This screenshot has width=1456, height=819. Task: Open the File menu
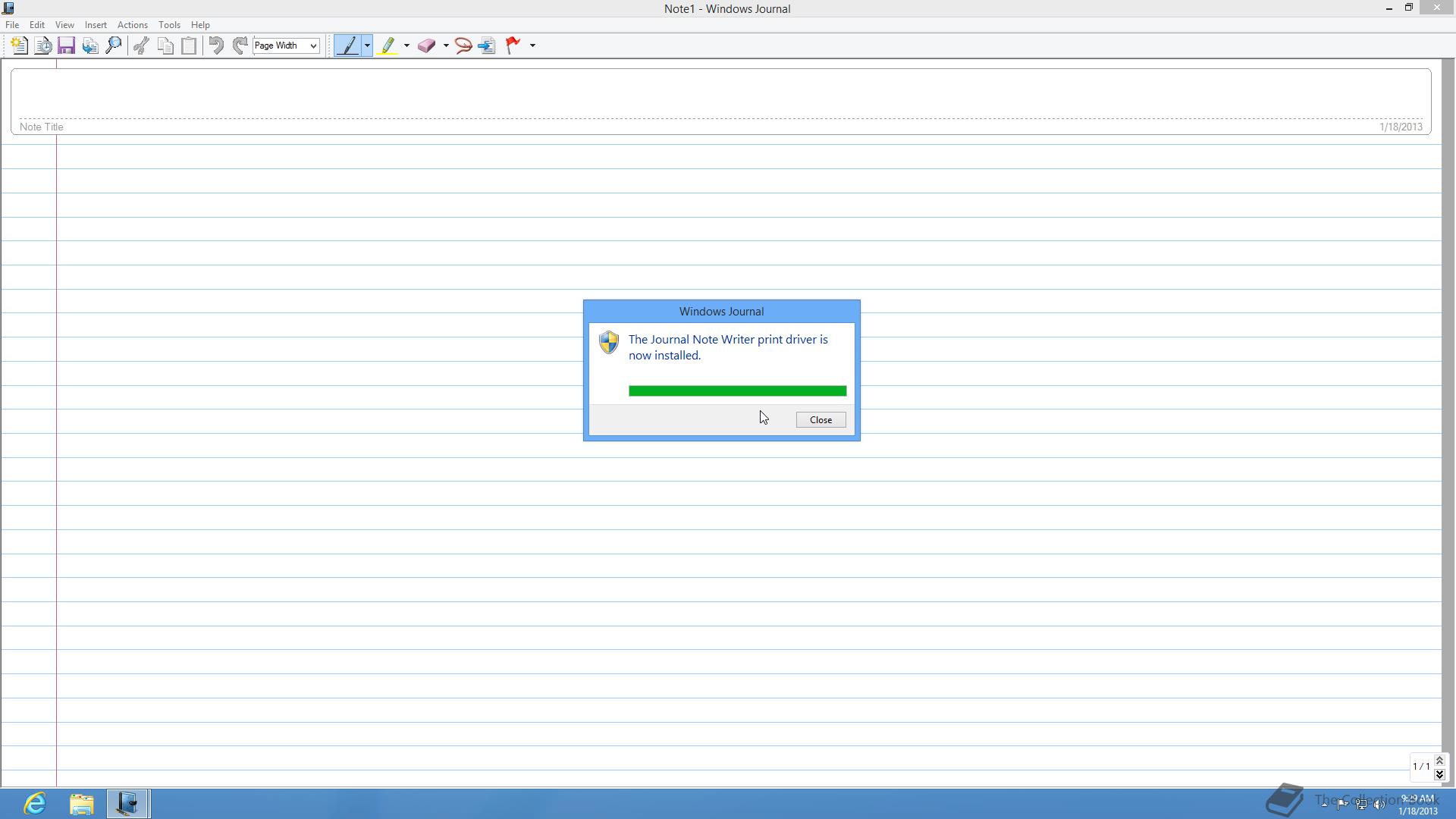(12, 25)
